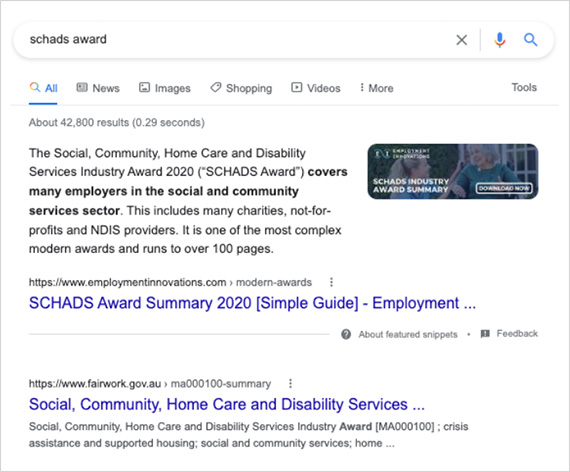This screenshot has width=570, height=472.
Task: Switch to the Shopping tab
Action: tap(241, 88)
